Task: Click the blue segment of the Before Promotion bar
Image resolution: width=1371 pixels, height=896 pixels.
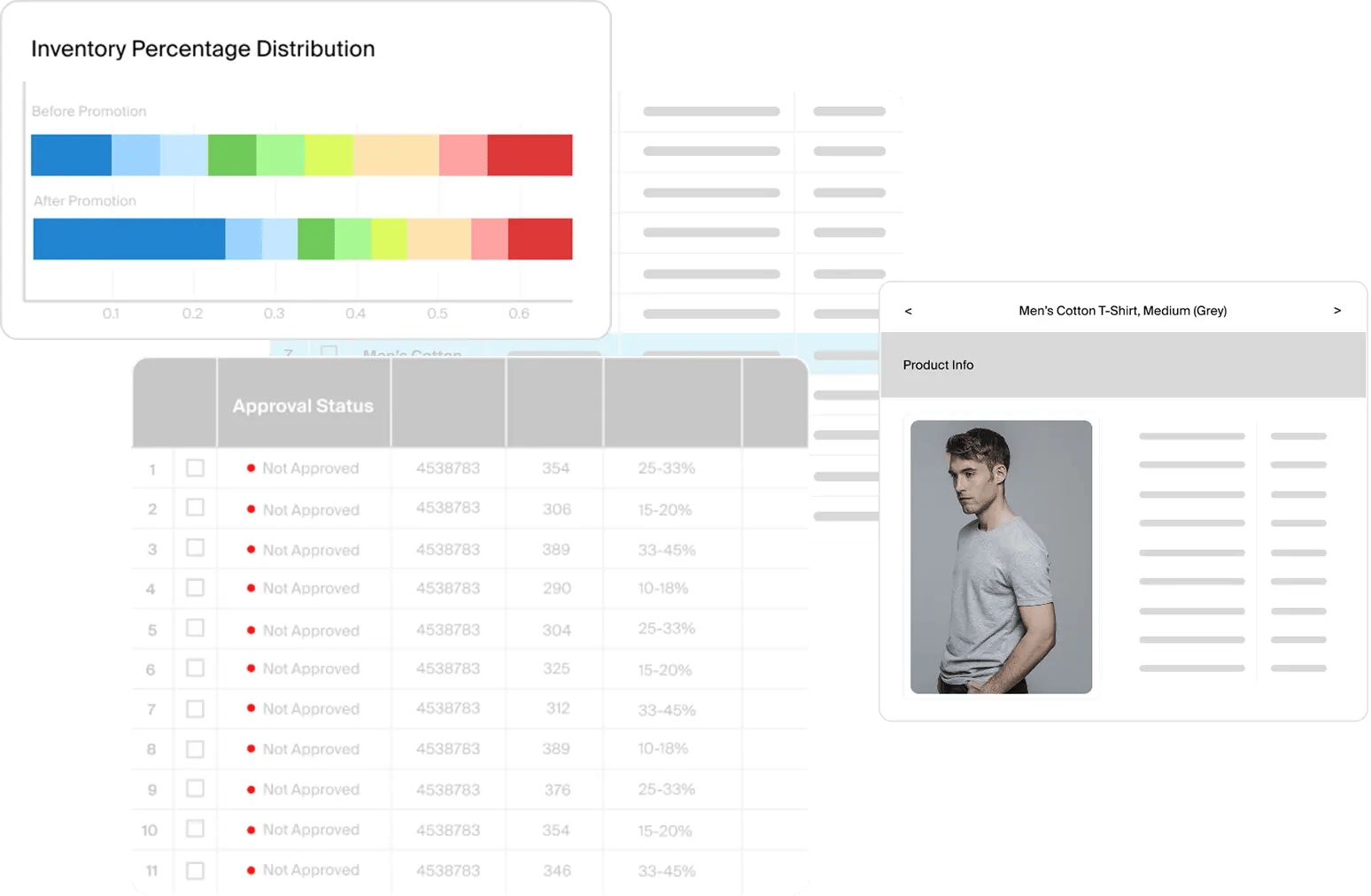Action: click(x=71, y=154)
